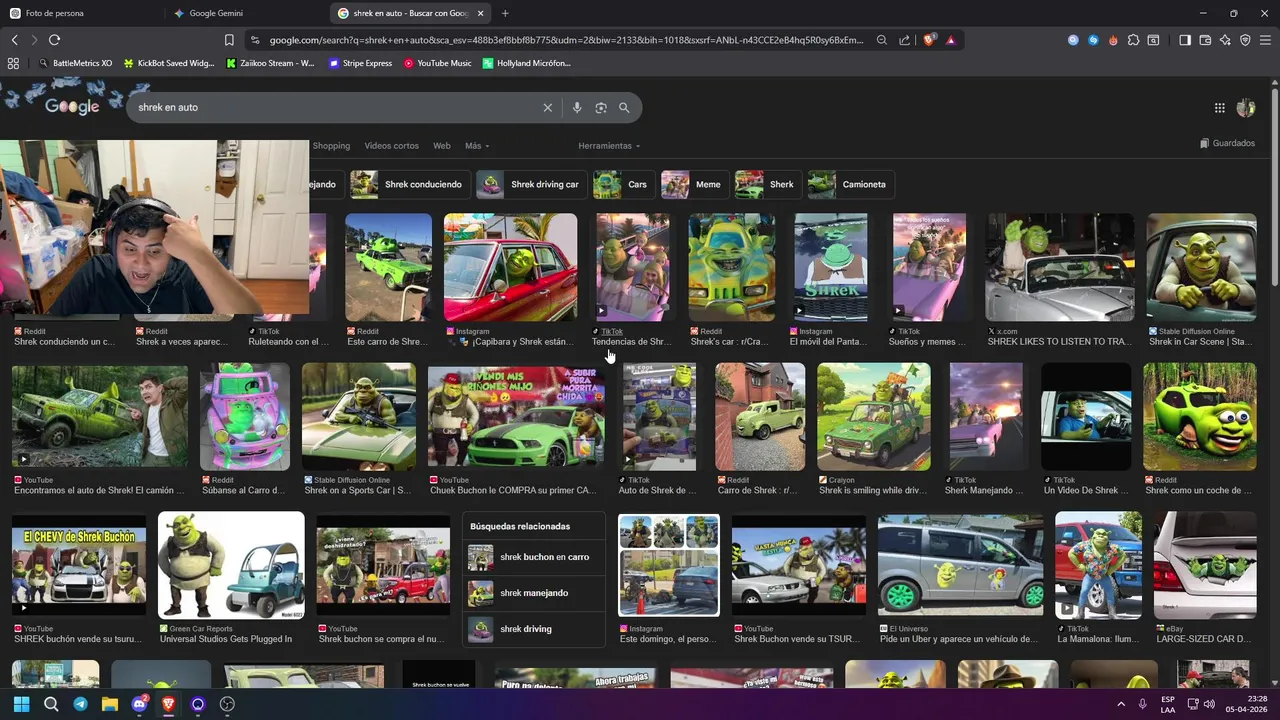Open the Web search tab
The width and height of the screenshot is (1280, 720).
tap(441, 146)
